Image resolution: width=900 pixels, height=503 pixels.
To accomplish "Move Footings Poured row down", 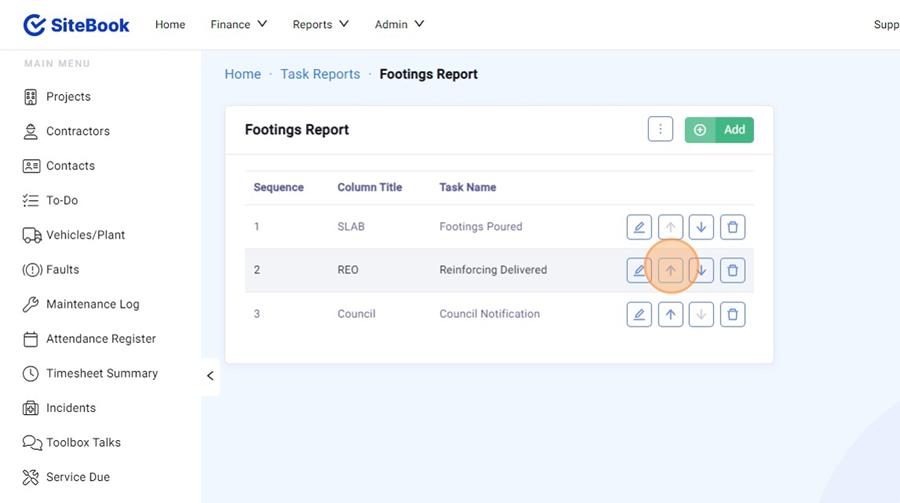I will coord(701,227).
